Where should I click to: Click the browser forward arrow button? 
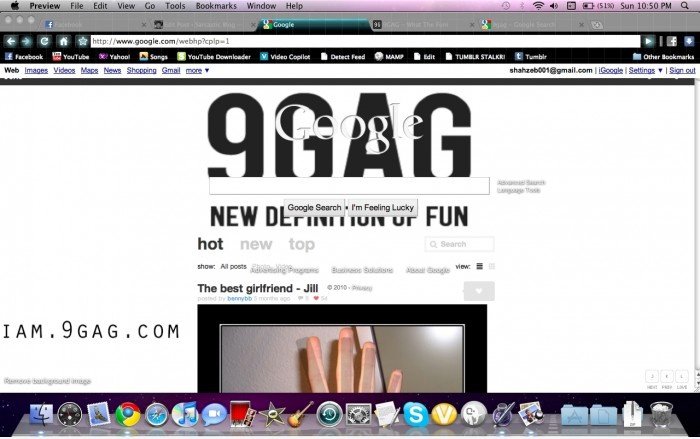click(x=26, y=42)
